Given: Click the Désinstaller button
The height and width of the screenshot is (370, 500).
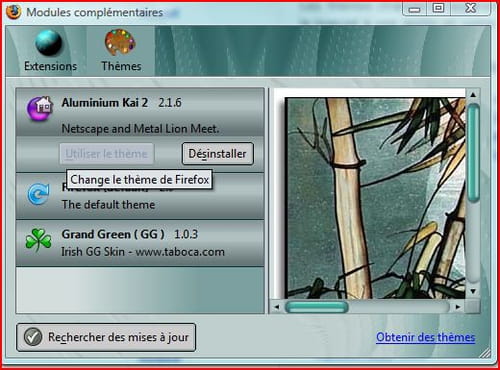Looking at the screenshot, I should (x=218, y=154).
